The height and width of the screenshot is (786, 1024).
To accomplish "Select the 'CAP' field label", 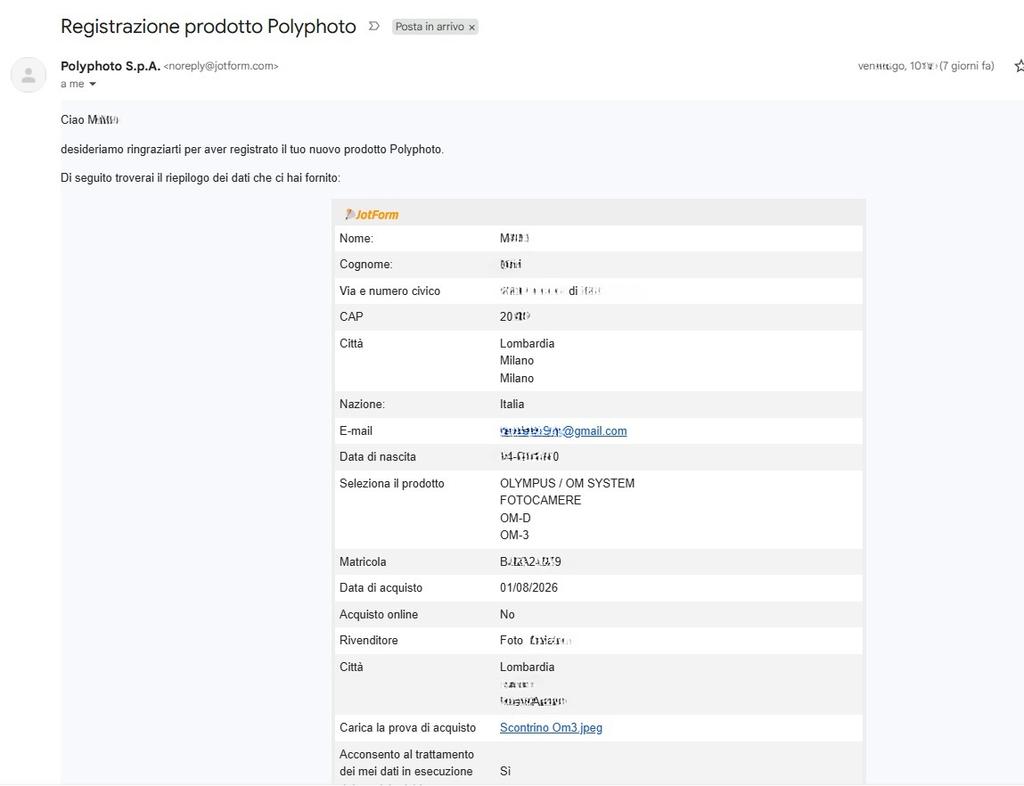I will [351, 317].
